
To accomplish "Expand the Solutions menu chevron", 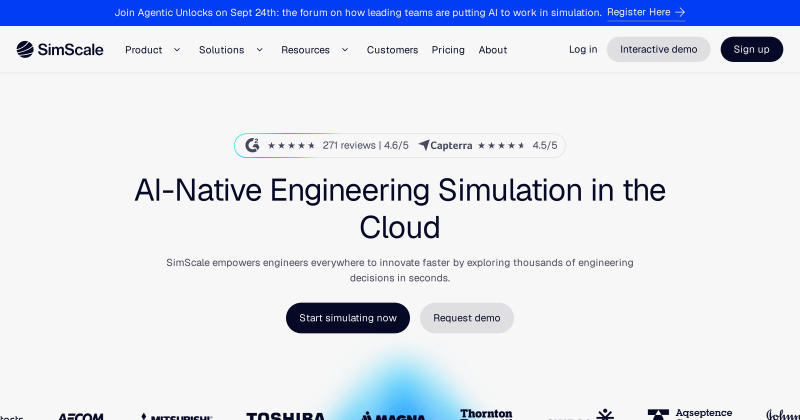I will tap(260, 50).
